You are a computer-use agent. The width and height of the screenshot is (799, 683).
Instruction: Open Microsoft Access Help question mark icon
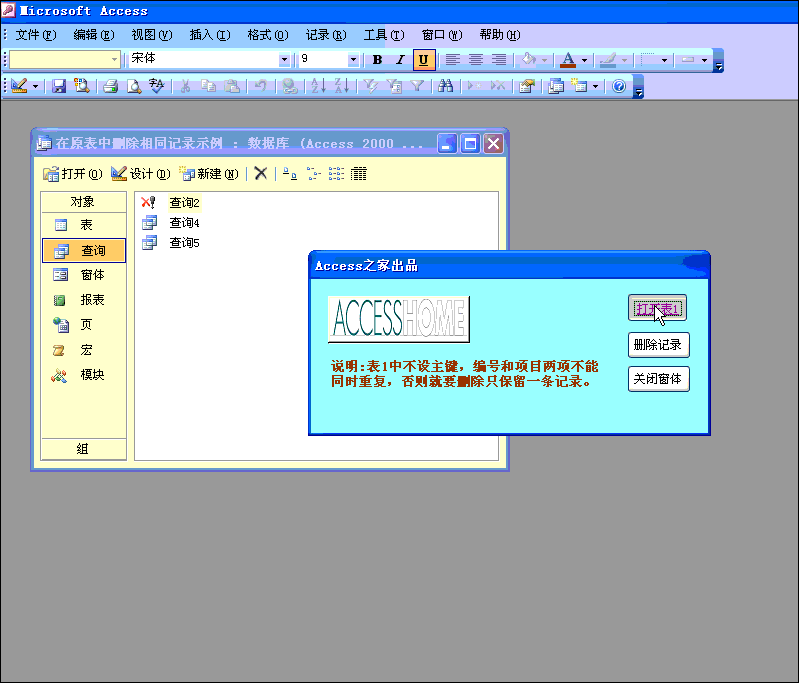(x=619, y=86)
